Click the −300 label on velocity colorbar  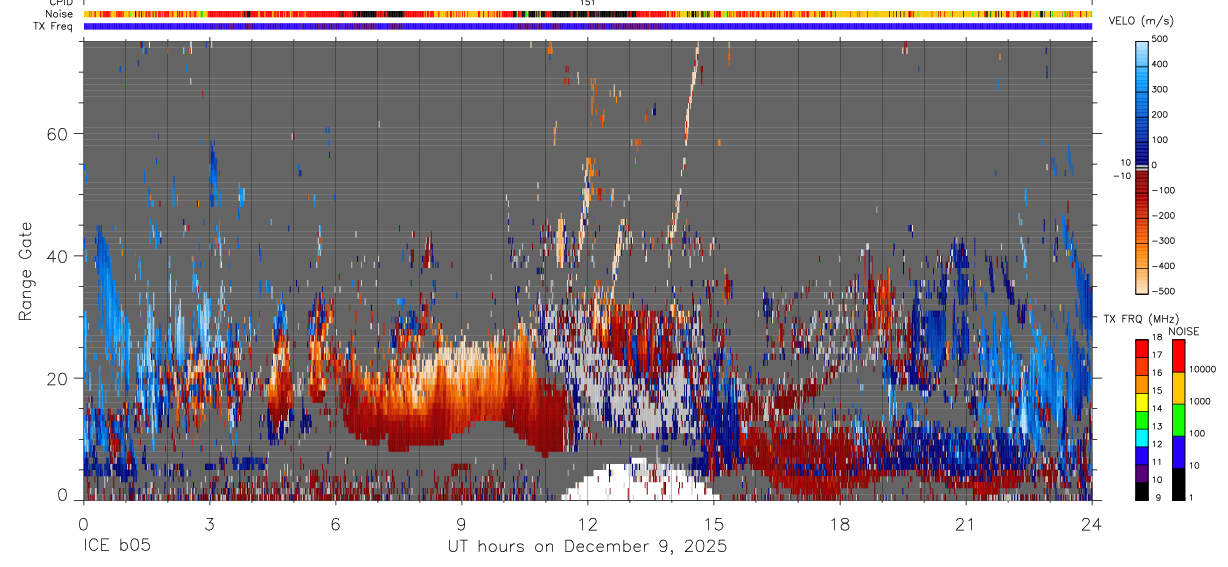coord(1165,241)
